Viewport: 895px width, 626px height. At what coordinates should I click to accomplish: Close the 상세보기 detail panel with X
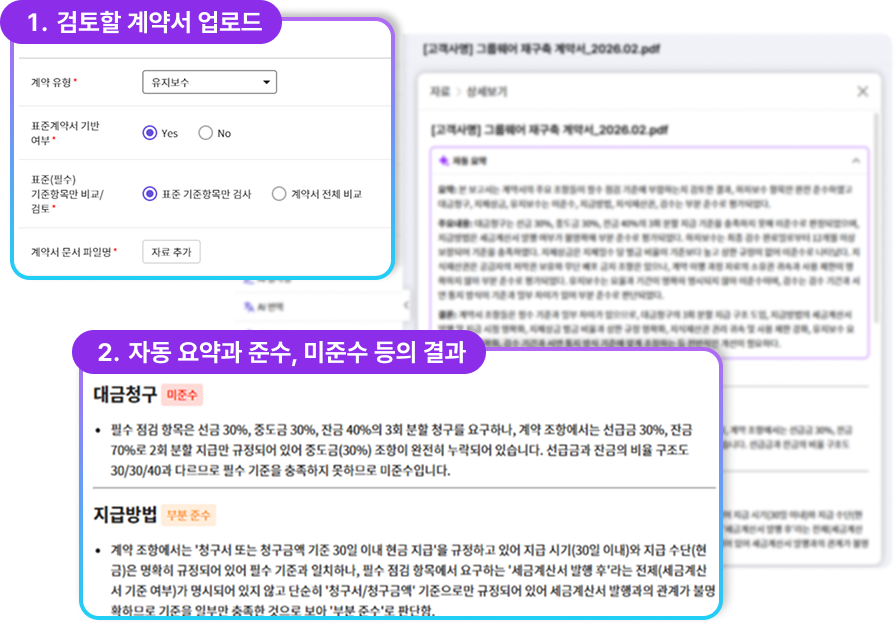863,92
